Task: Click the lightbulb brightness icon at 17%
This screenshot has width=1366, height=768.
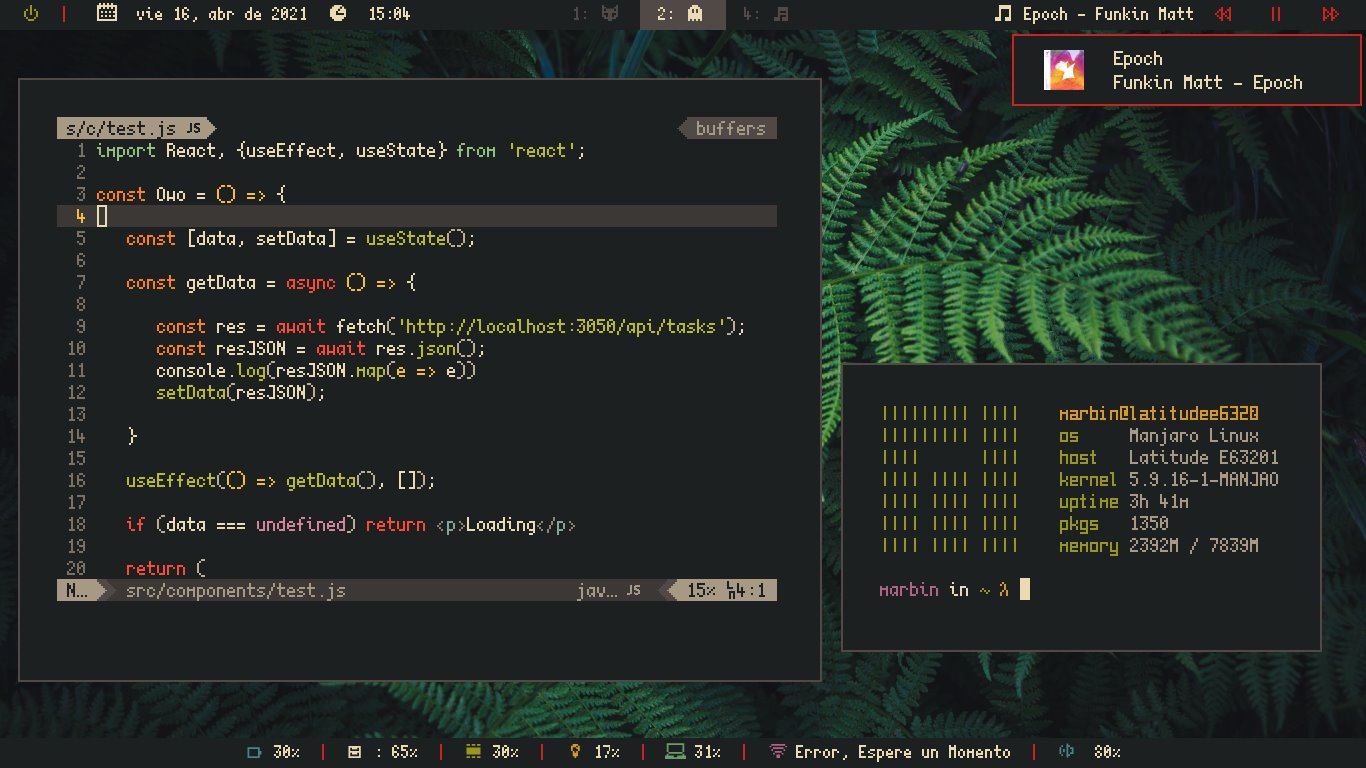Action: pyautogui.click(x=575, y=752)
